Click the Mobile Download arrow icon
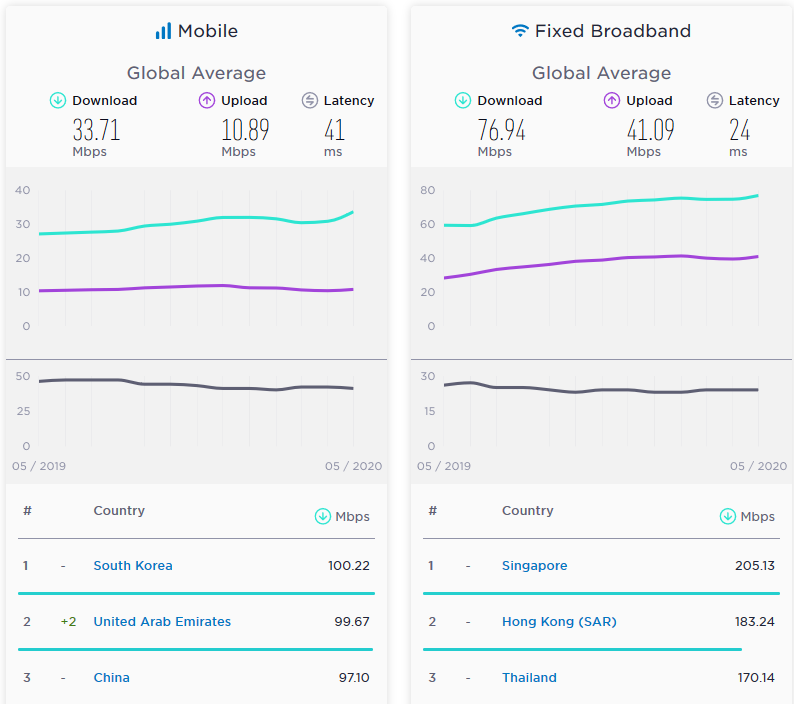Viewport: 794px width, 704px height. (x=58, y=100)
